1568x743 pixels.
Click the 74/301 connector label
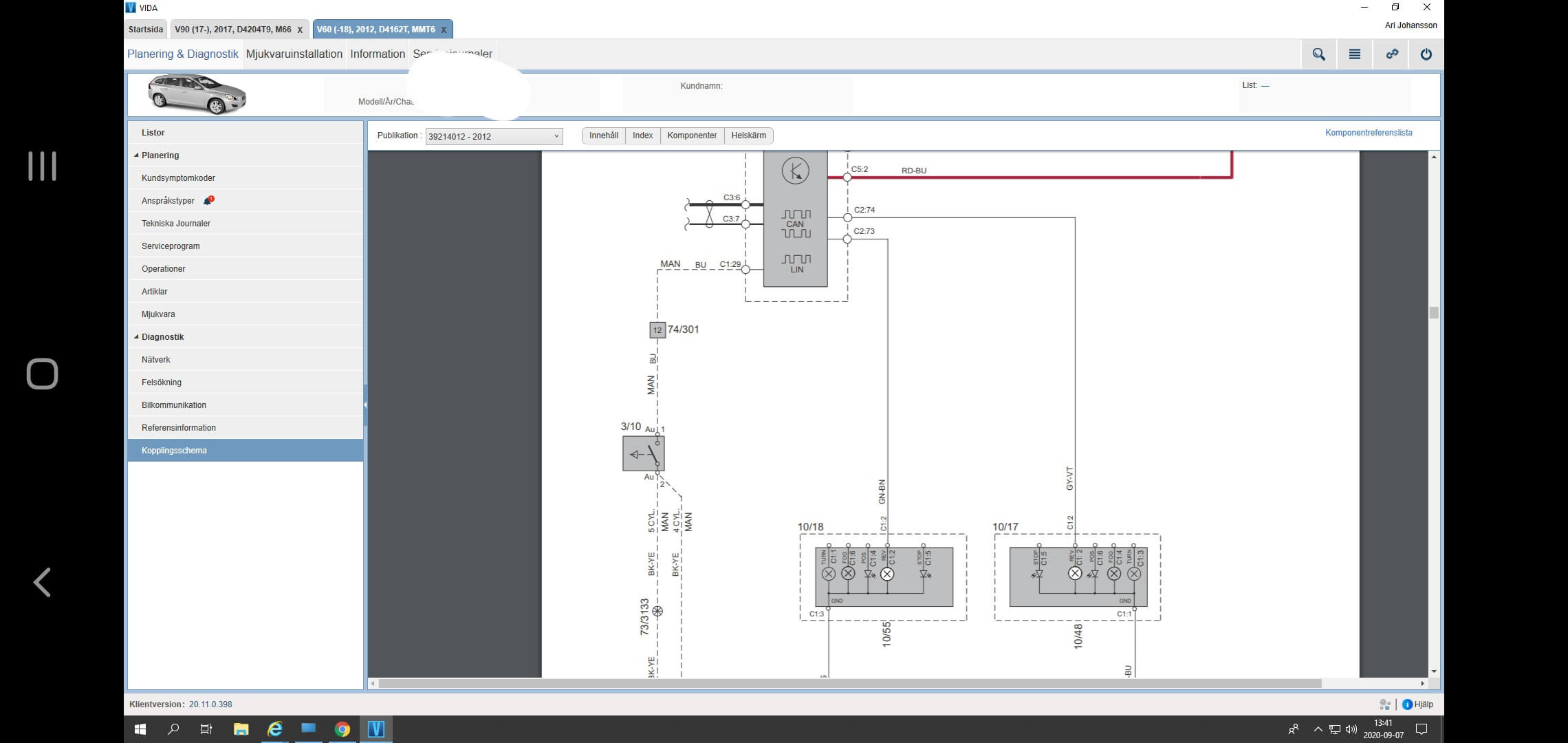(683, 330)
